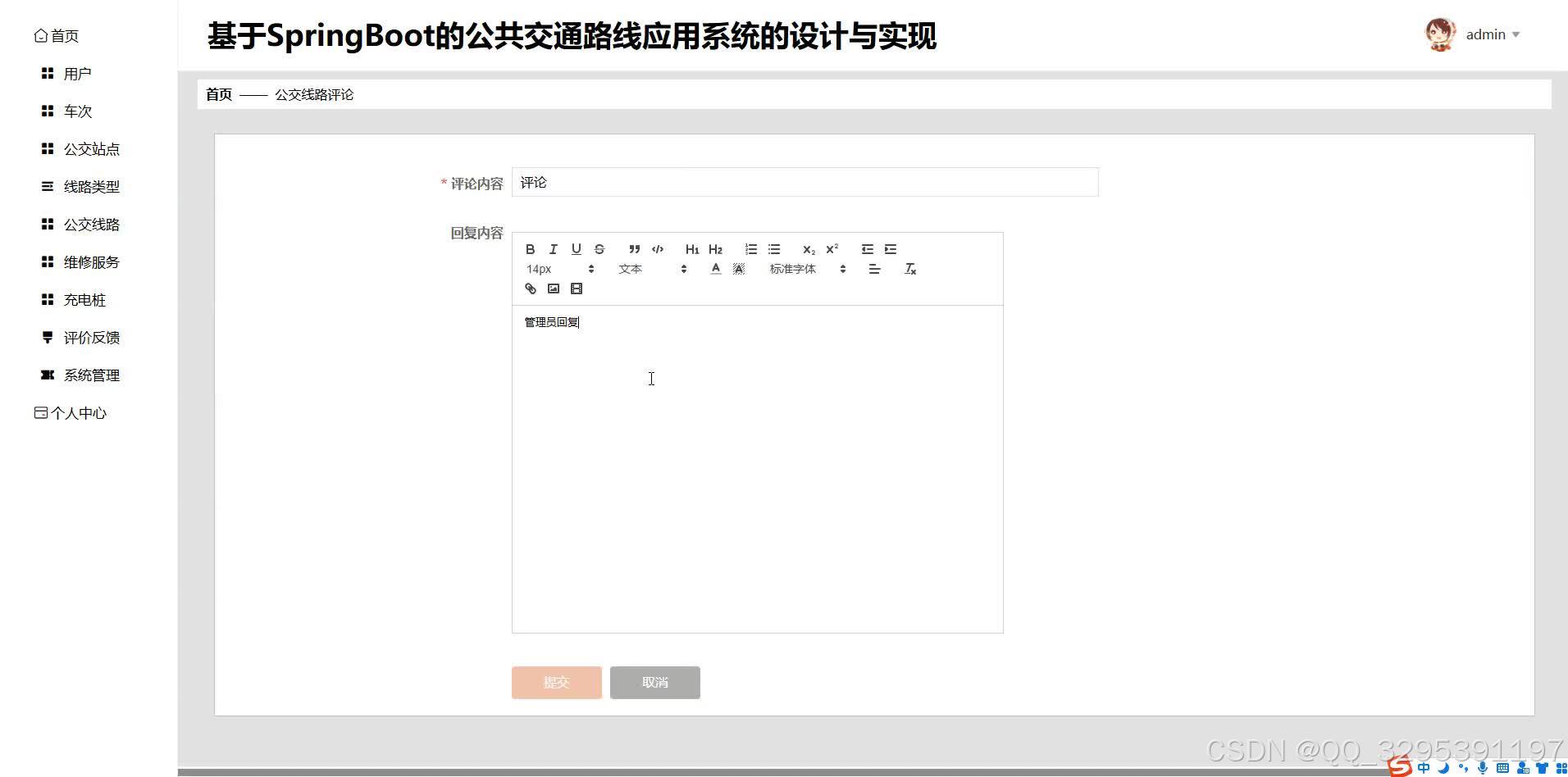Apply superscript formatting
Image resolution: width=1568 pixels, height=777 pixels.
(832, 249)
